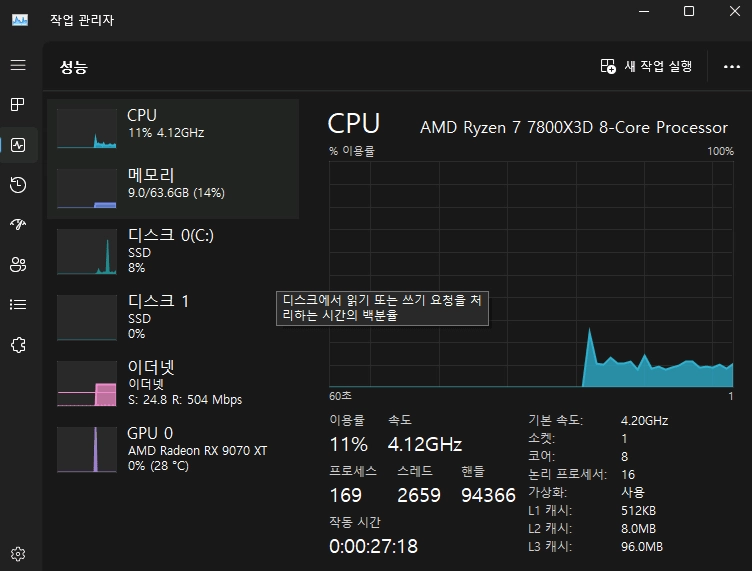This screenshot has height=571, width=752.
Task: Click the % 이용률 graph label
Action: (352, 151)
